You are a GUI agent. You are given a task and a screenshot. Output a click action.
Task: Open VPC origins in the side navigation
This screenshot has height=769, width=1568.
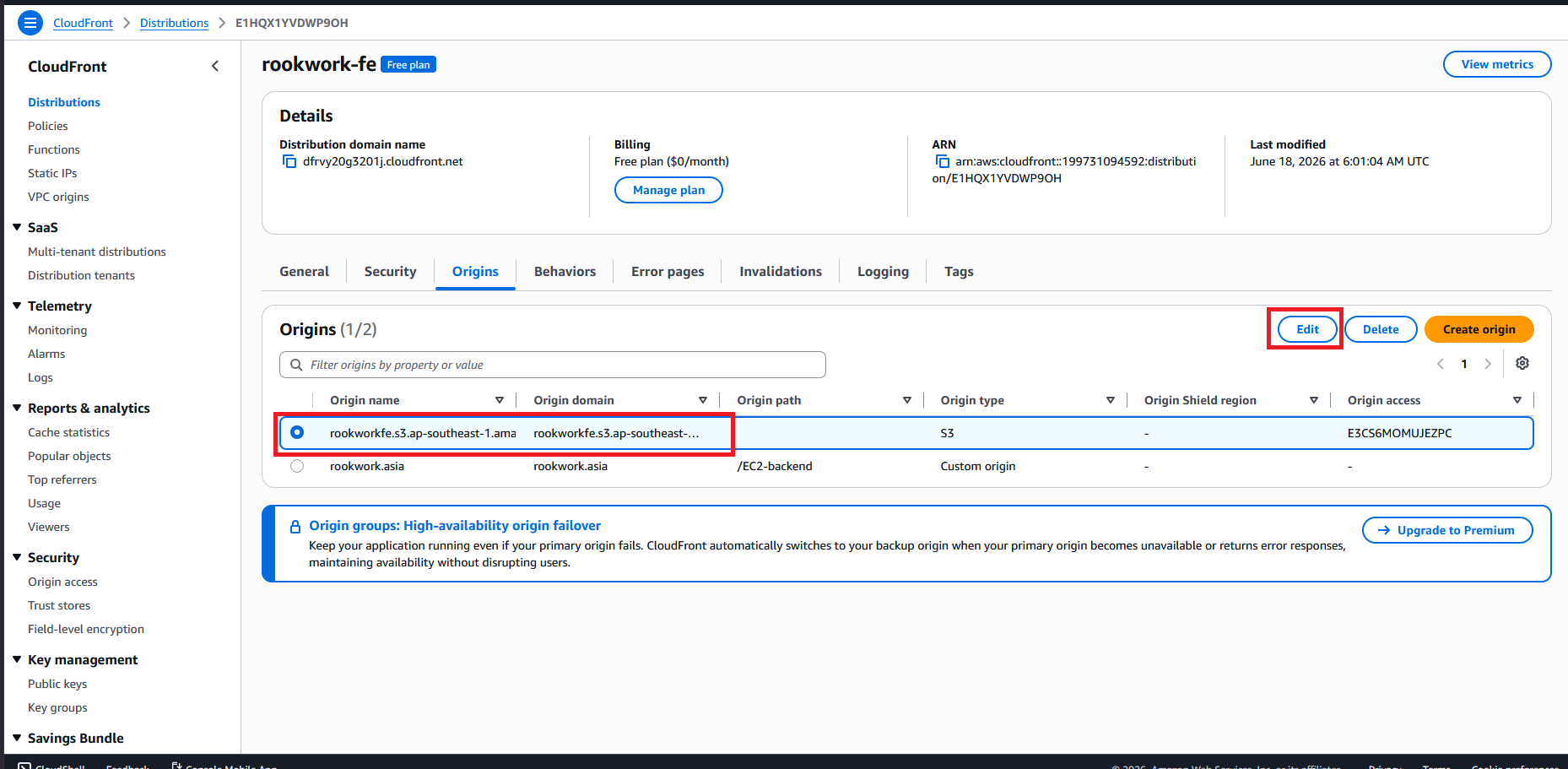tap(58, 197)
